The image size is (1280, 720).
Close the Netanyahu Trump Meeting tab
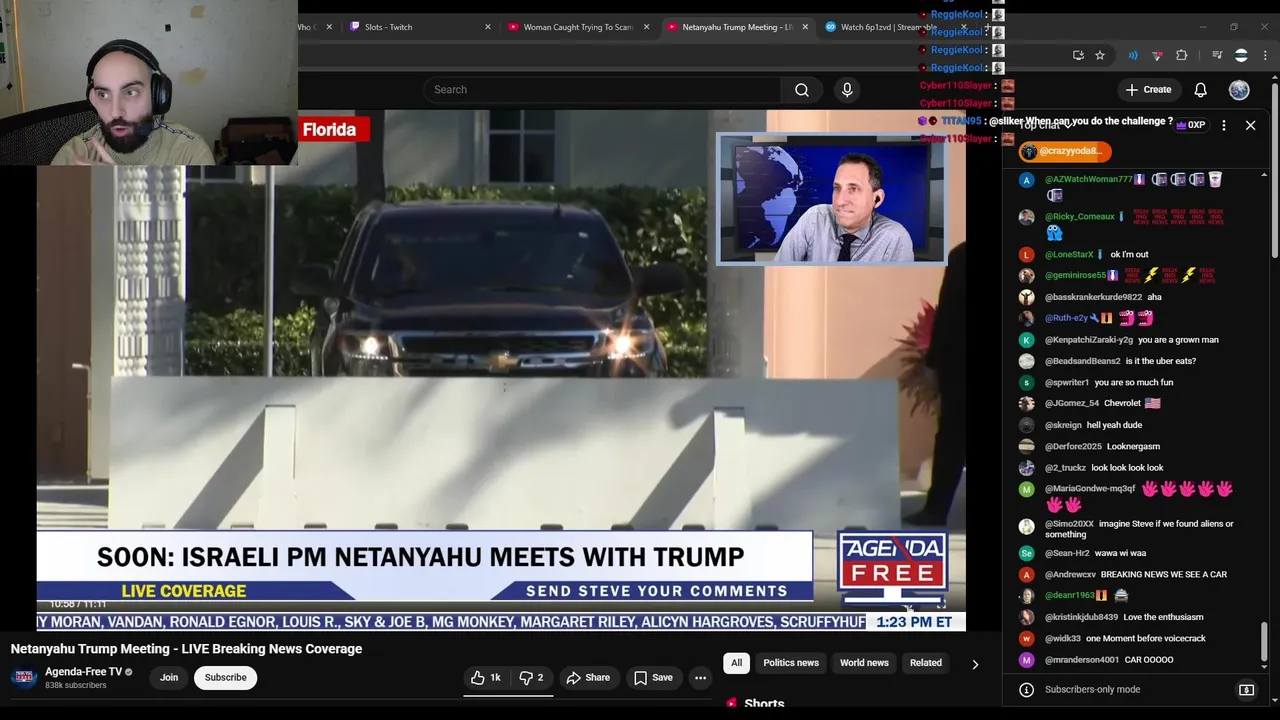805,27
